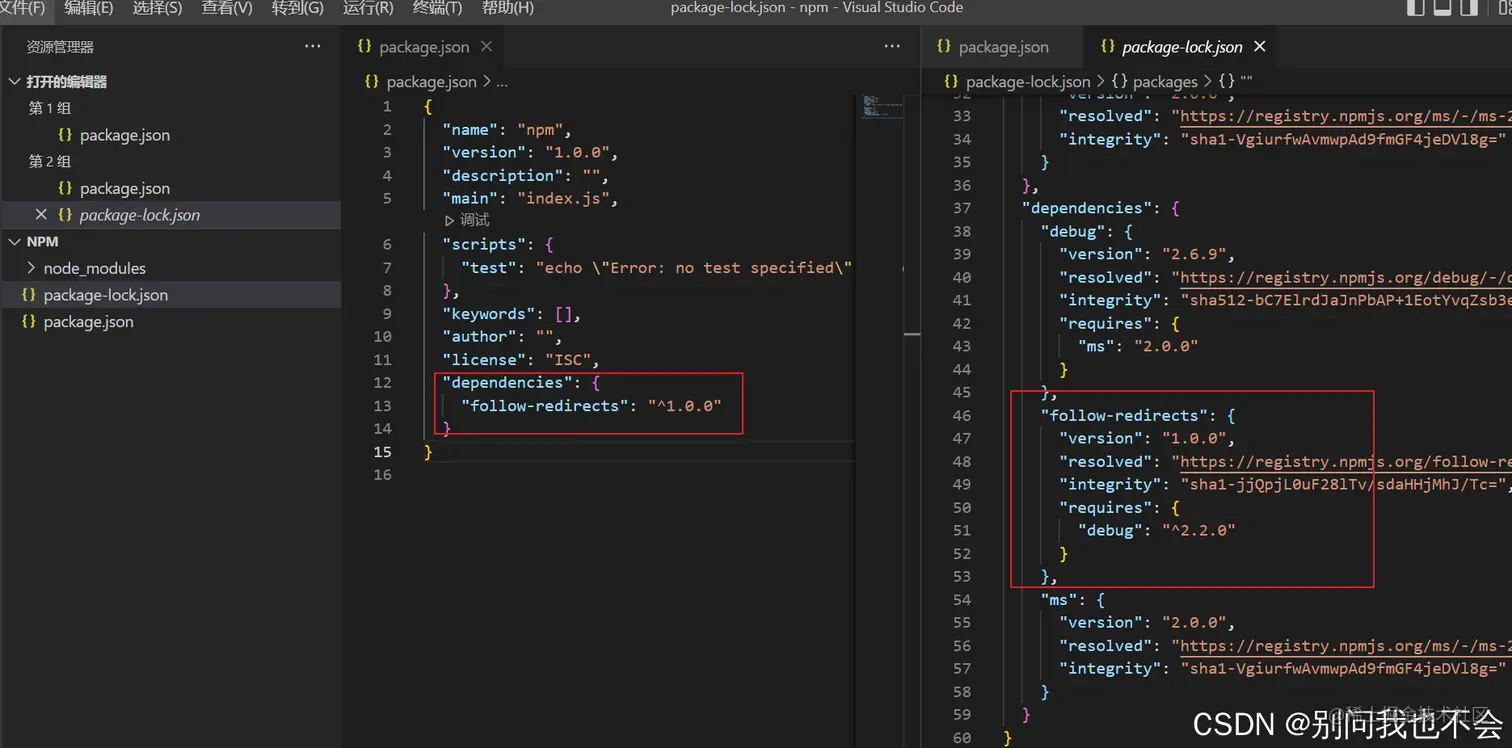
Task: Open the 帮助(H) menu
Action: click(x=508, y=8)
